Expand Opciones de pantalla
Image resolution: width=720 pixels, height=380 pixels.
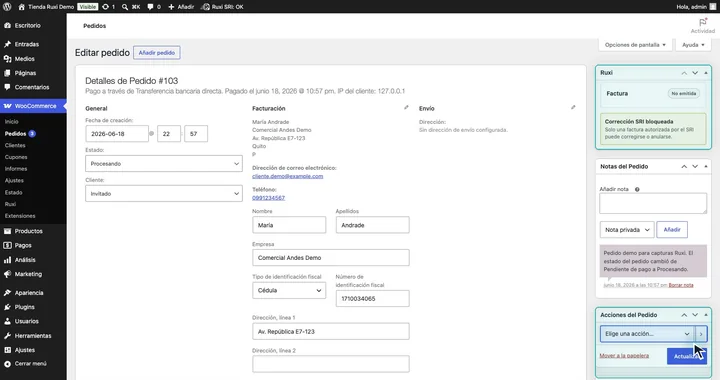click(635, 45)
